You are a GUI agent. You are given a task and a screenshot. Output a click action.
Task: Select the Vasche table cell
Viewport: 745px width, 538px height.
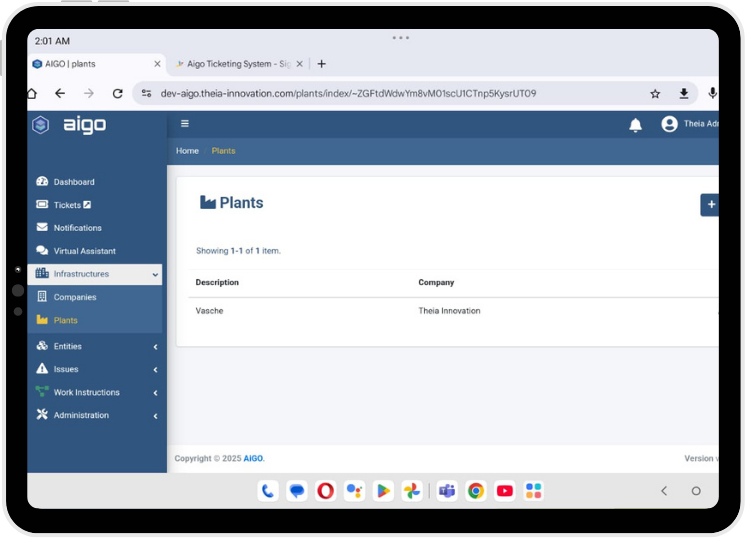tap(209, 311)
